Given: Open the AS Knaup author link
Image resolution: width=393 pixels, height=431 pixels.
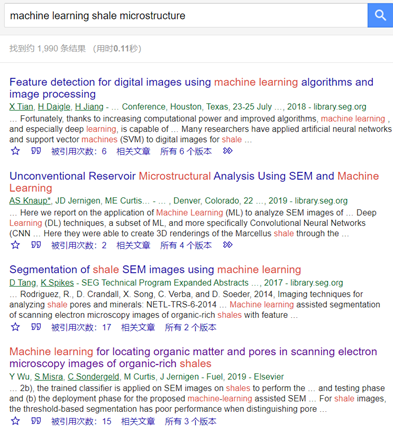Looking at the screenshot, I should [30, 201].
